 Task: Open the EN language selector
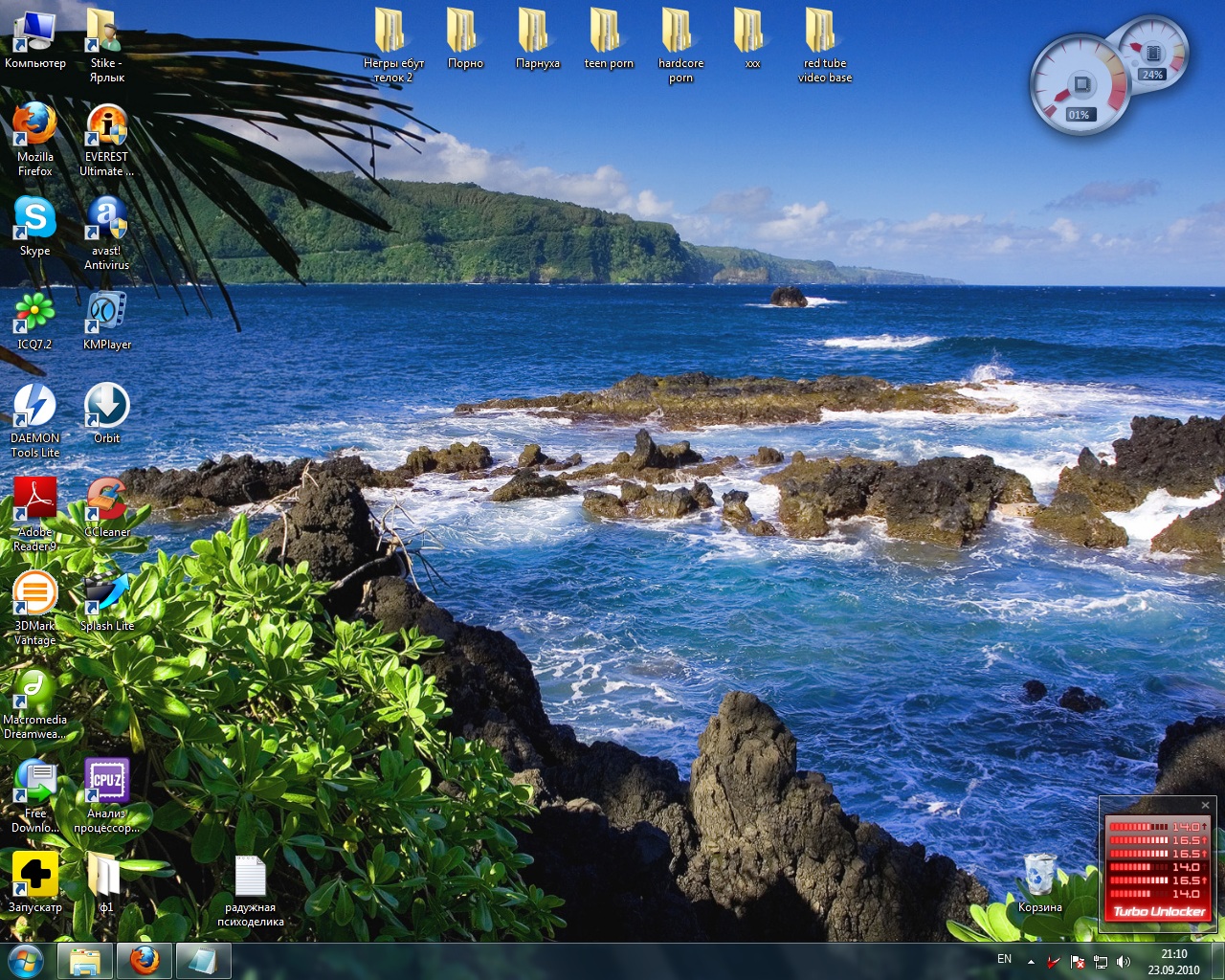click(x=1004, y=959)
